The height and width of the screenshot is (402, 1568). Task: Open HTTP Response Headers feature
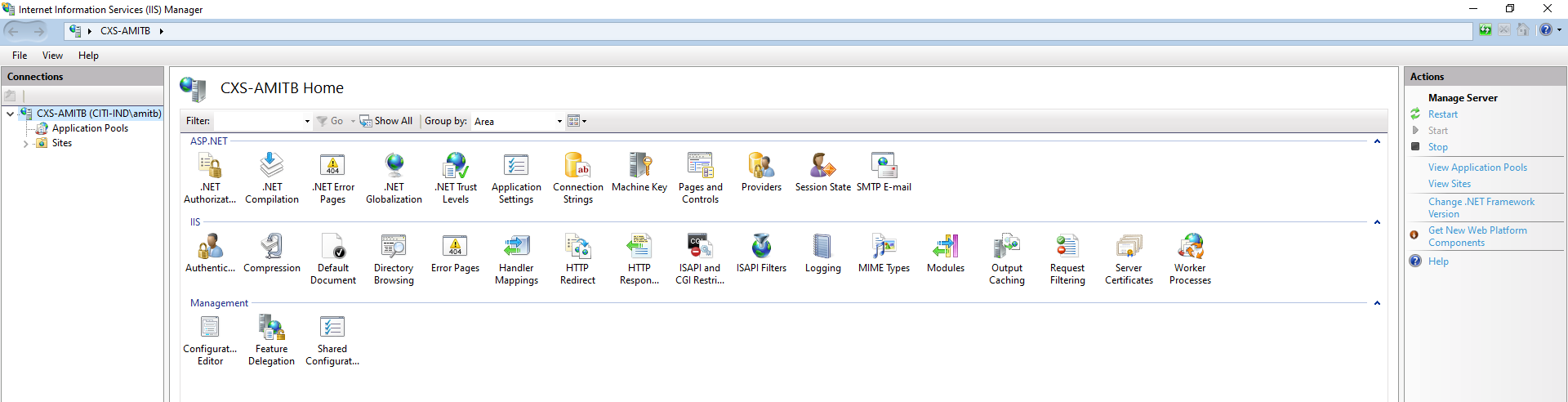pyautogui.click(x=639, y=258)
